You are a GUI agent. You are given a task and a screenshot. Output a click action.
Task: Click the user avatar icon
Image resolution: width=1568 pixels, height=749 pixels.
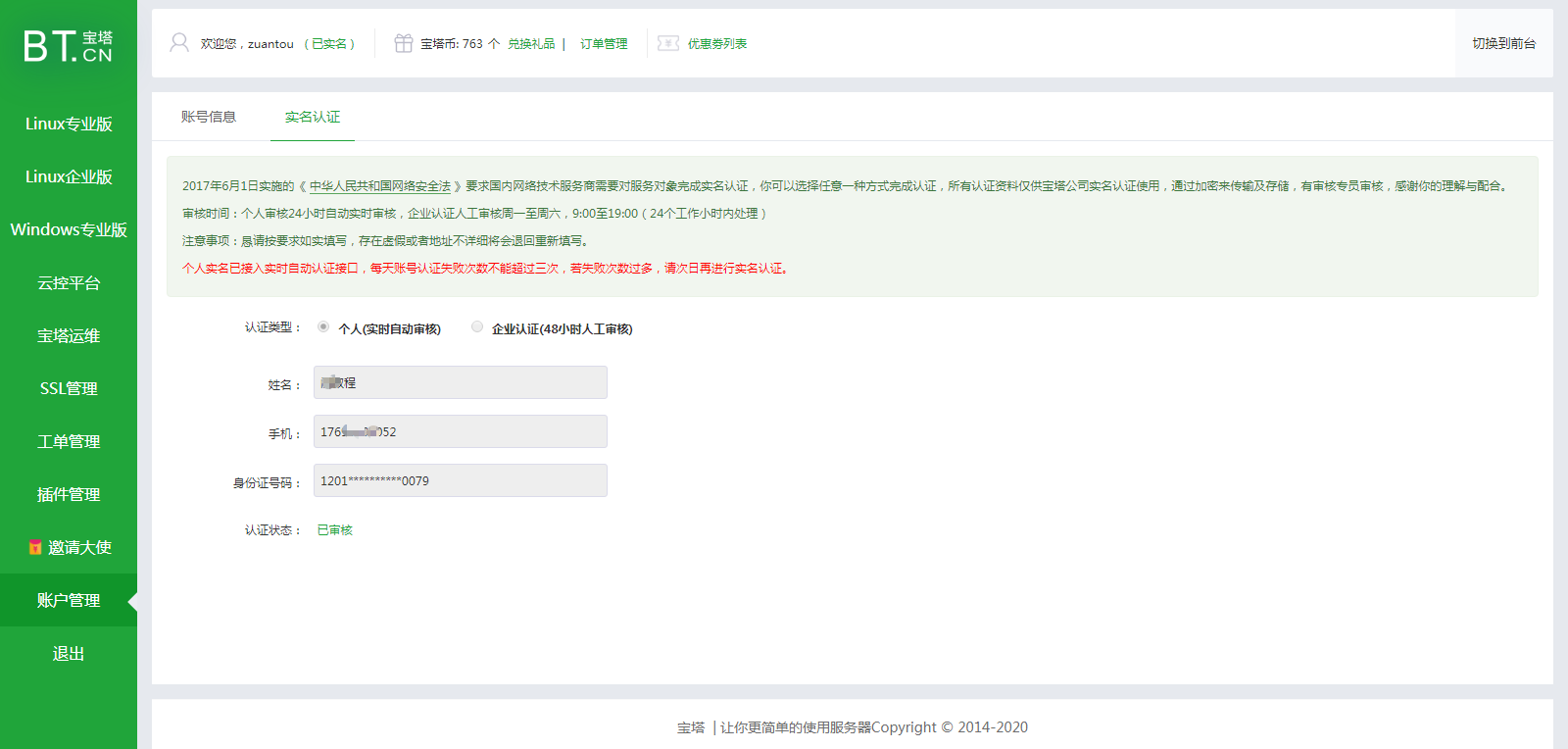tap(179, 43)
